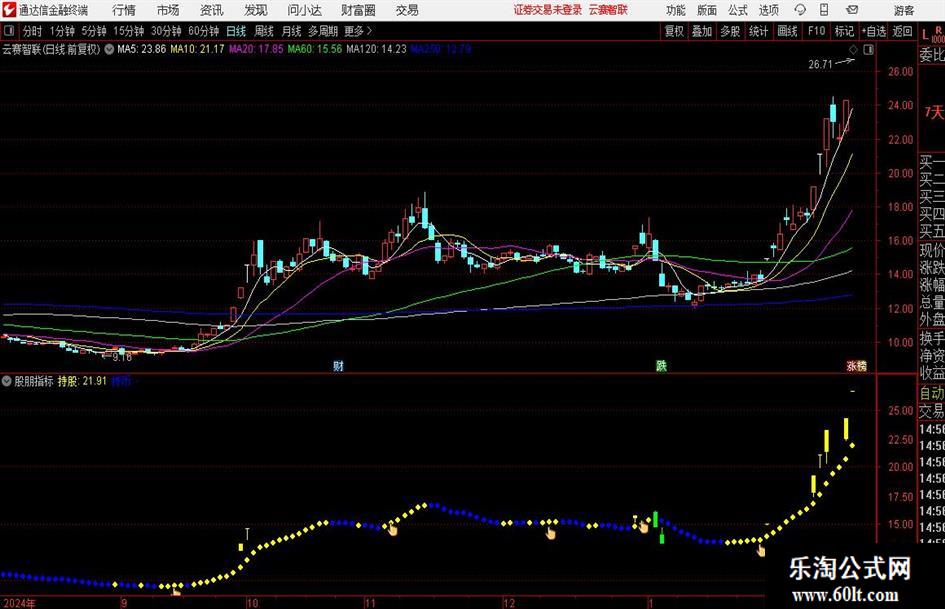Select the 多周期 multi-period tab
Screen dimensions: 945x609
pos(323,31)
